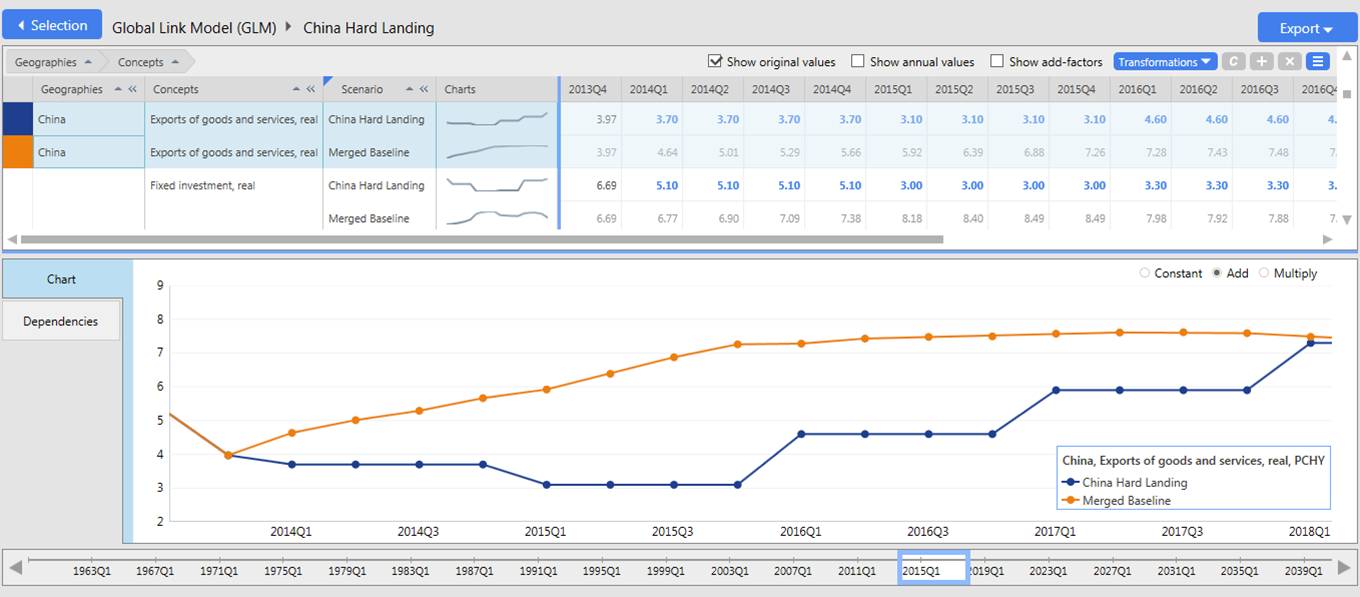This screenshot has height=597, width=1360.
Task: Click the sort arrow on the Concepts column header
Action: tap(296, 89)
